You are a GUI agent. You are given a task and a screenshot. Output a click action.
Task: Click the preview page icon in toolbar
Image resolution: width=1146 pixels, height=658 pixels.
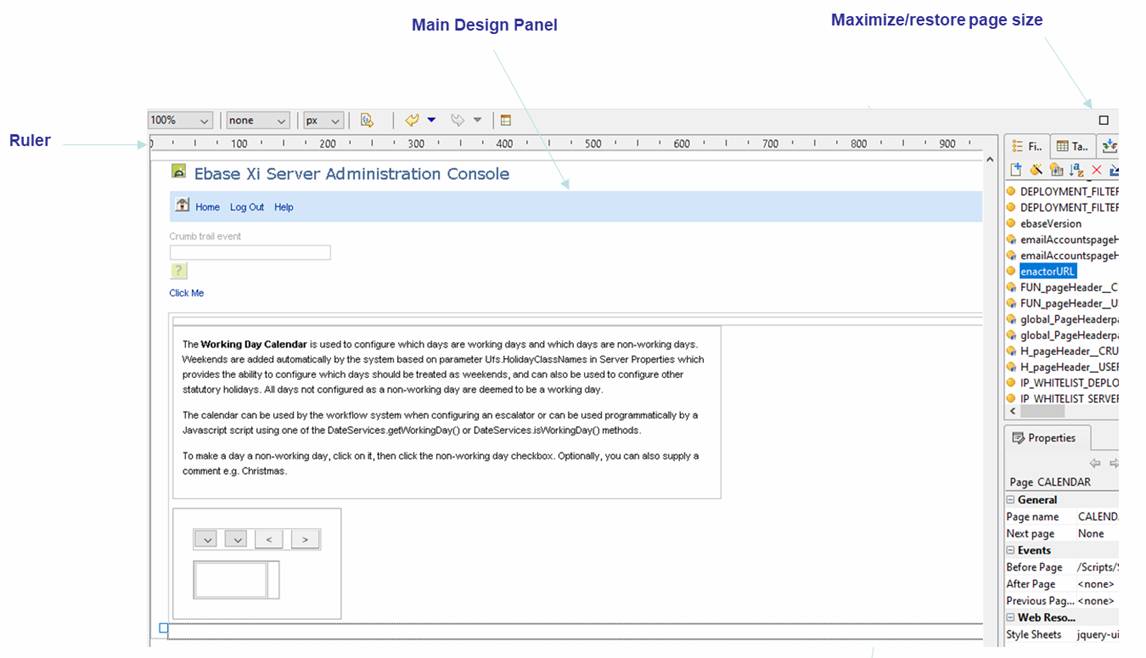(367, 120)
